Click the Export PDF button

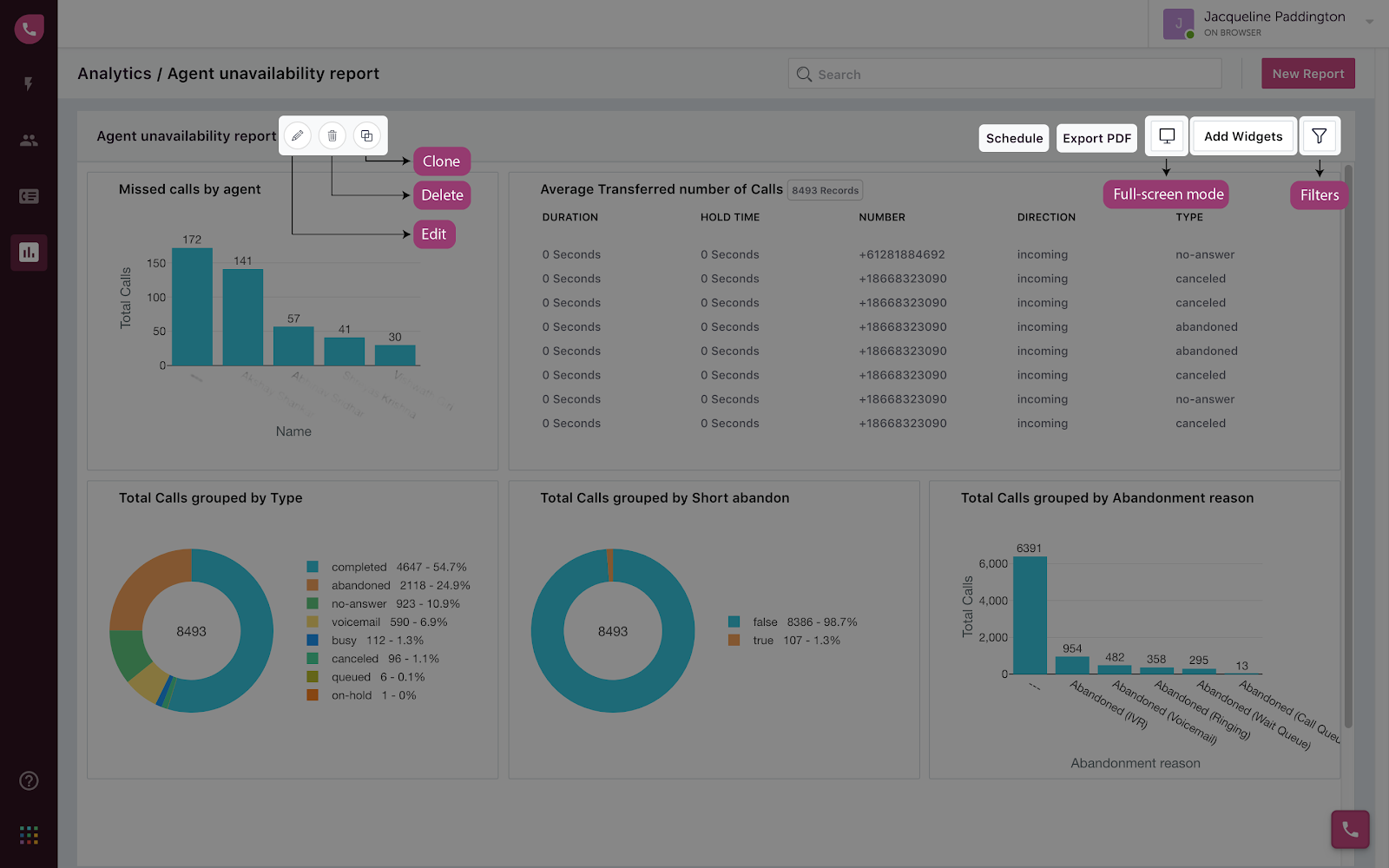[x=1096, y=138]
